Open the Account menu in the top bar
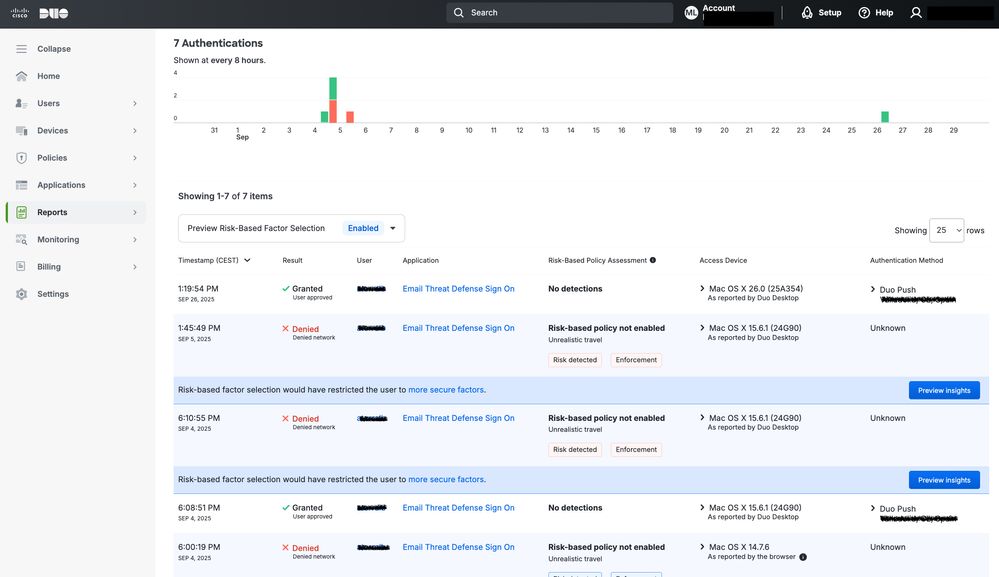 [x=718, y=11]
